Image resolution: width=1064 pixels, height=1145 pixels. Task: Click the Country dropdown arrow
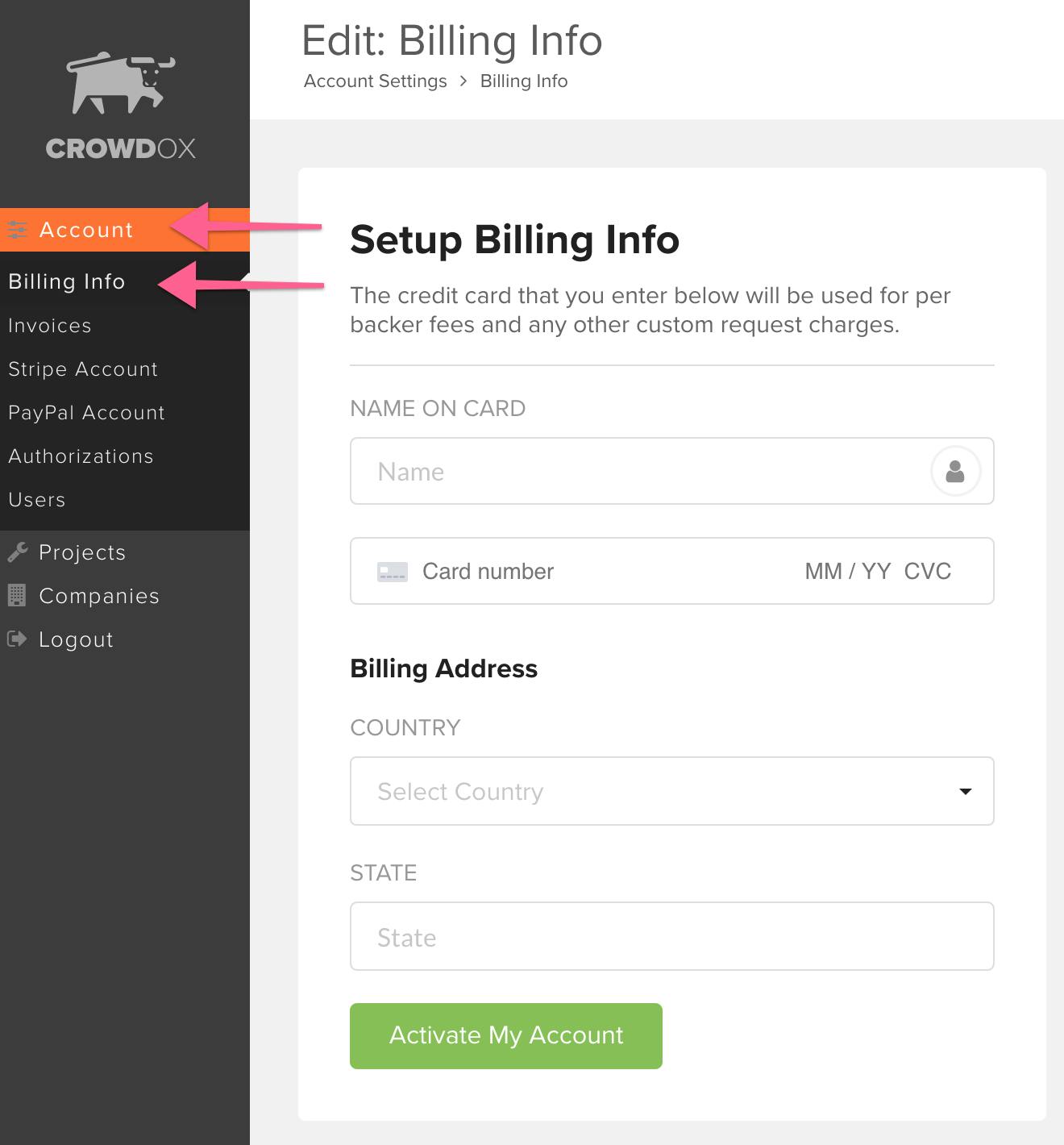coord(965,792)
